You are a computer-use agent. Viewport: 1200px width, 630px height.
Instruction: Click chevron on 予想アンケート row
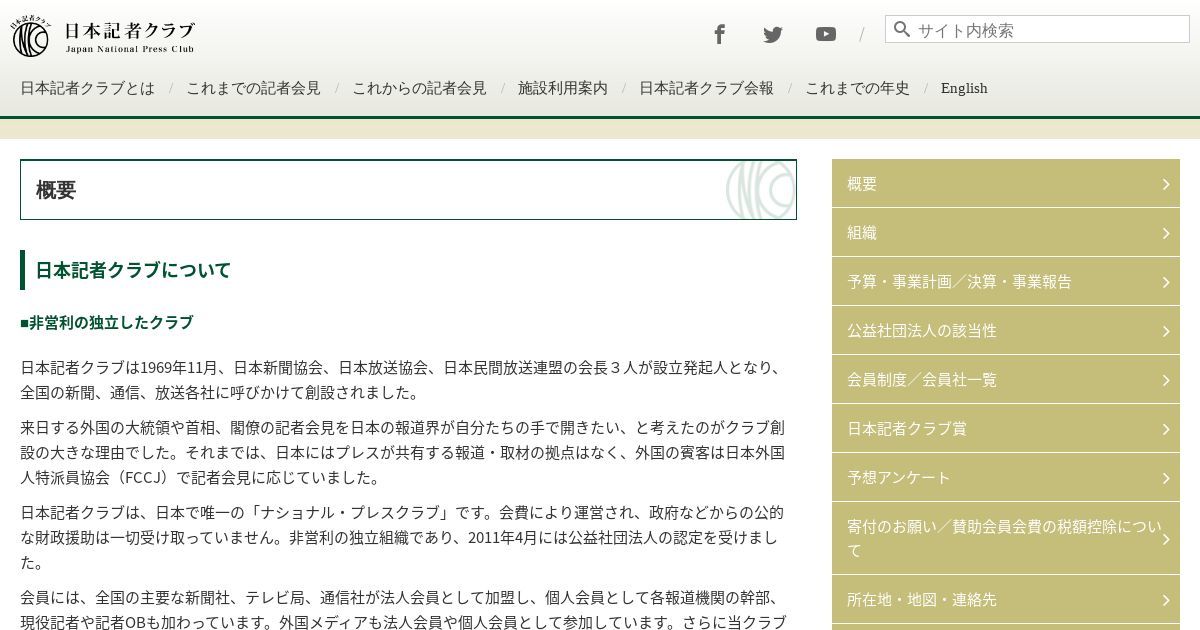(x=1166, y=478)
